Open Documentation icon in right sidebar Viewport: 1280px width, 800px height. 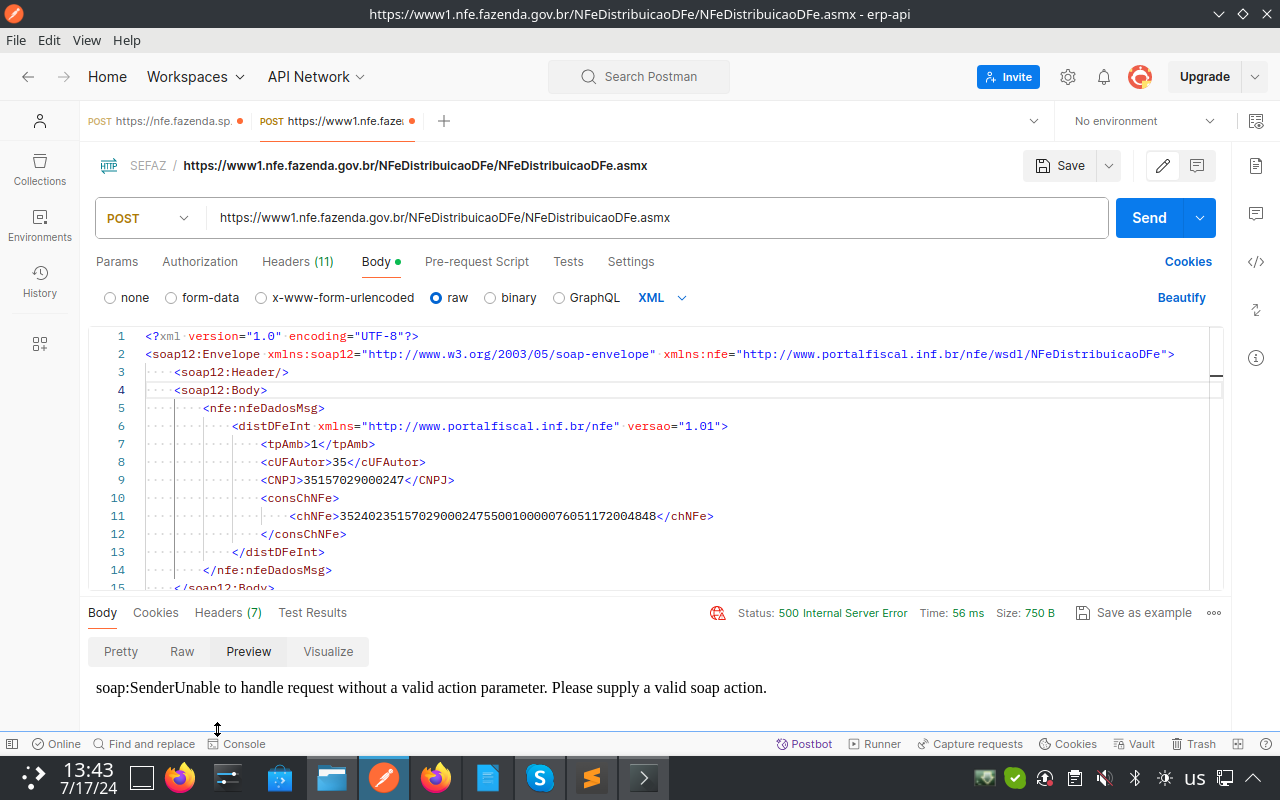click(x=1256, y=165)
